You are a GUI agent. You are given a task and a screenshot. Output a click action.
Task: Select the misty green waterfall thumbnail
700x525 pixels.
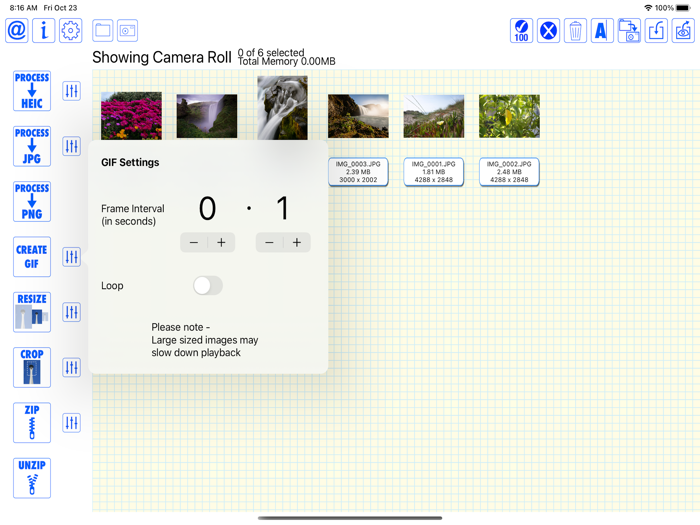(x=207, y=116)
